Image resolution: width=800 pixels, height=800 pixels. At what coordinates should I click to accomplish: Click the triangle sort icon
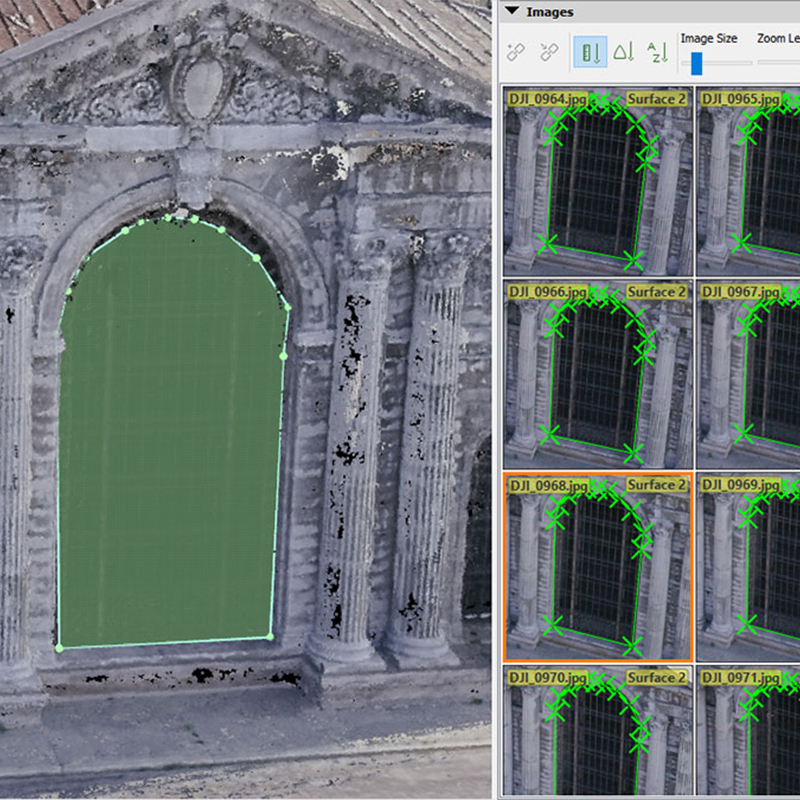pos(622,52)
